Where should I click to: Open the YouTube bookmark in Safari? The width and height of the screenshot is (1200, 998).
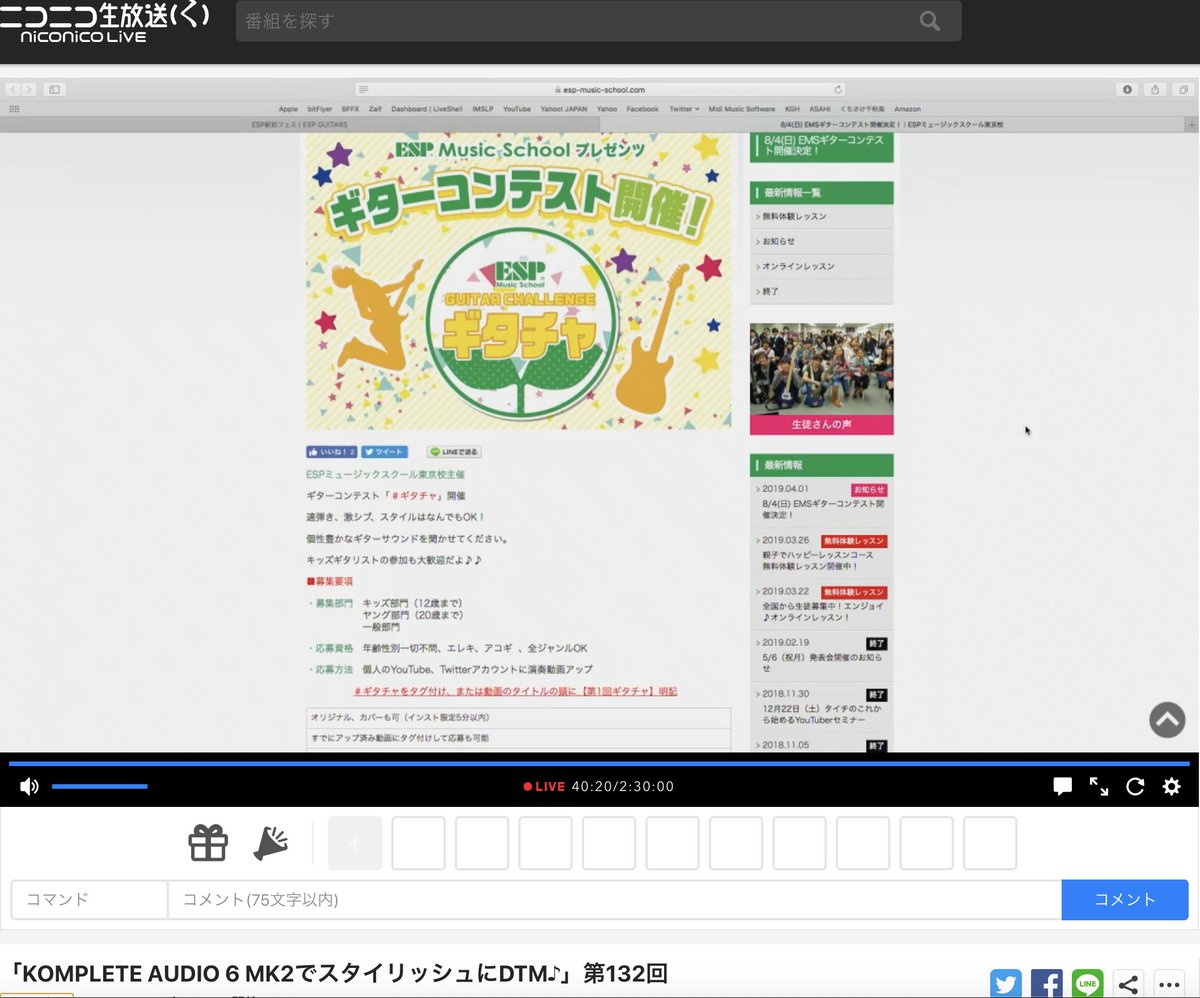[516, 109]
